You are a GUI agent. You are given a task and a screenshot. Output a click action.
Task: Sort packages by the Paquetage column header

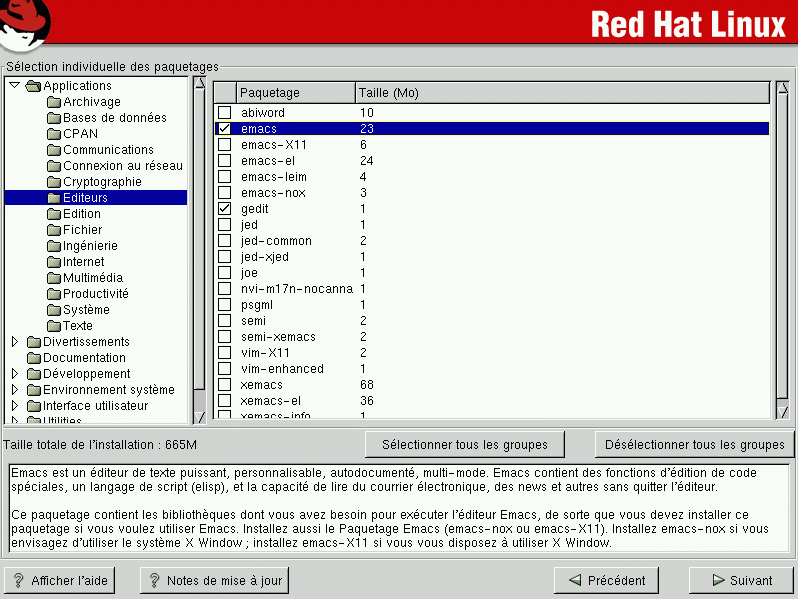[x=295, y=93]
